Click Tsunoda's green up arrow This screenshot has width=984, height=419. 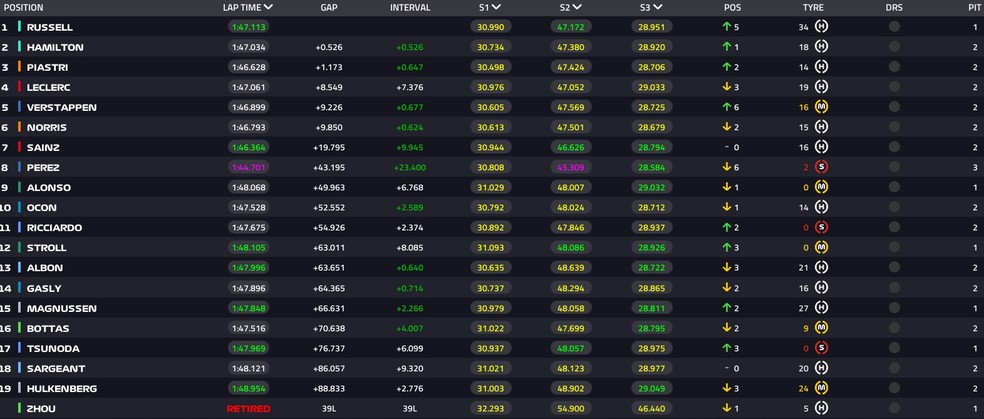click(x=727, y=348)
